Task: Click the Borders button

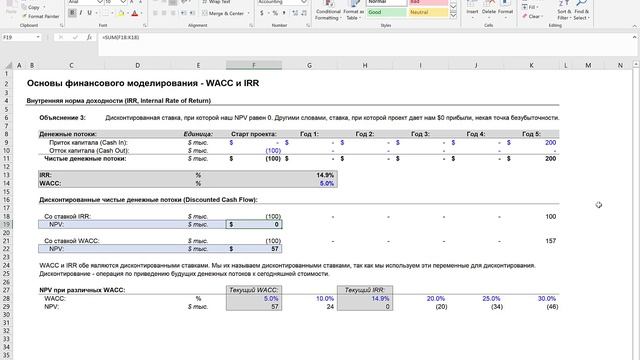Action: [106, 13]
